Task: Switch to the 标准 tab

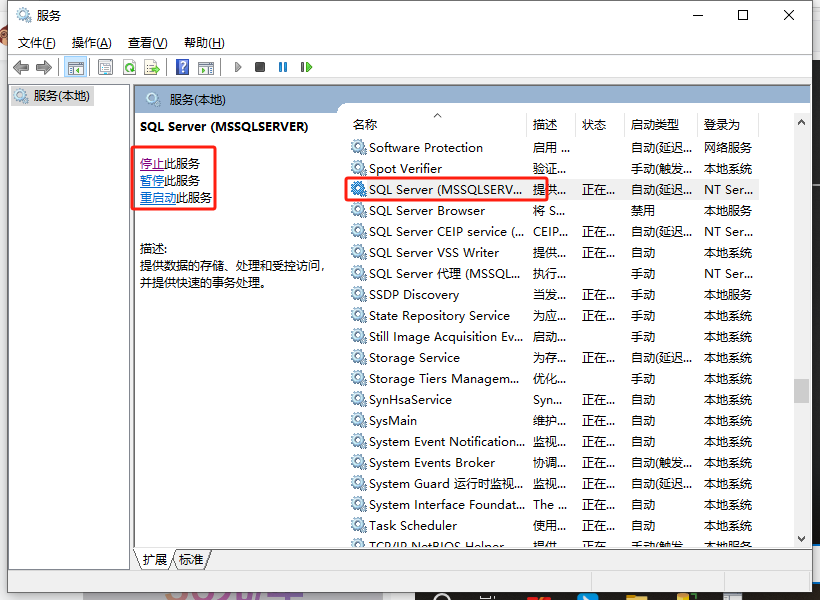Action: tap(191, 560)
